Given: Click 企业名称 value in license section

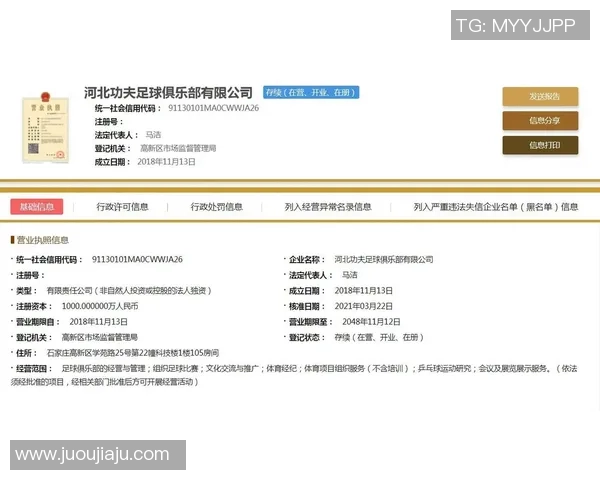Looking at the screenshot, I should coord(384,260).
